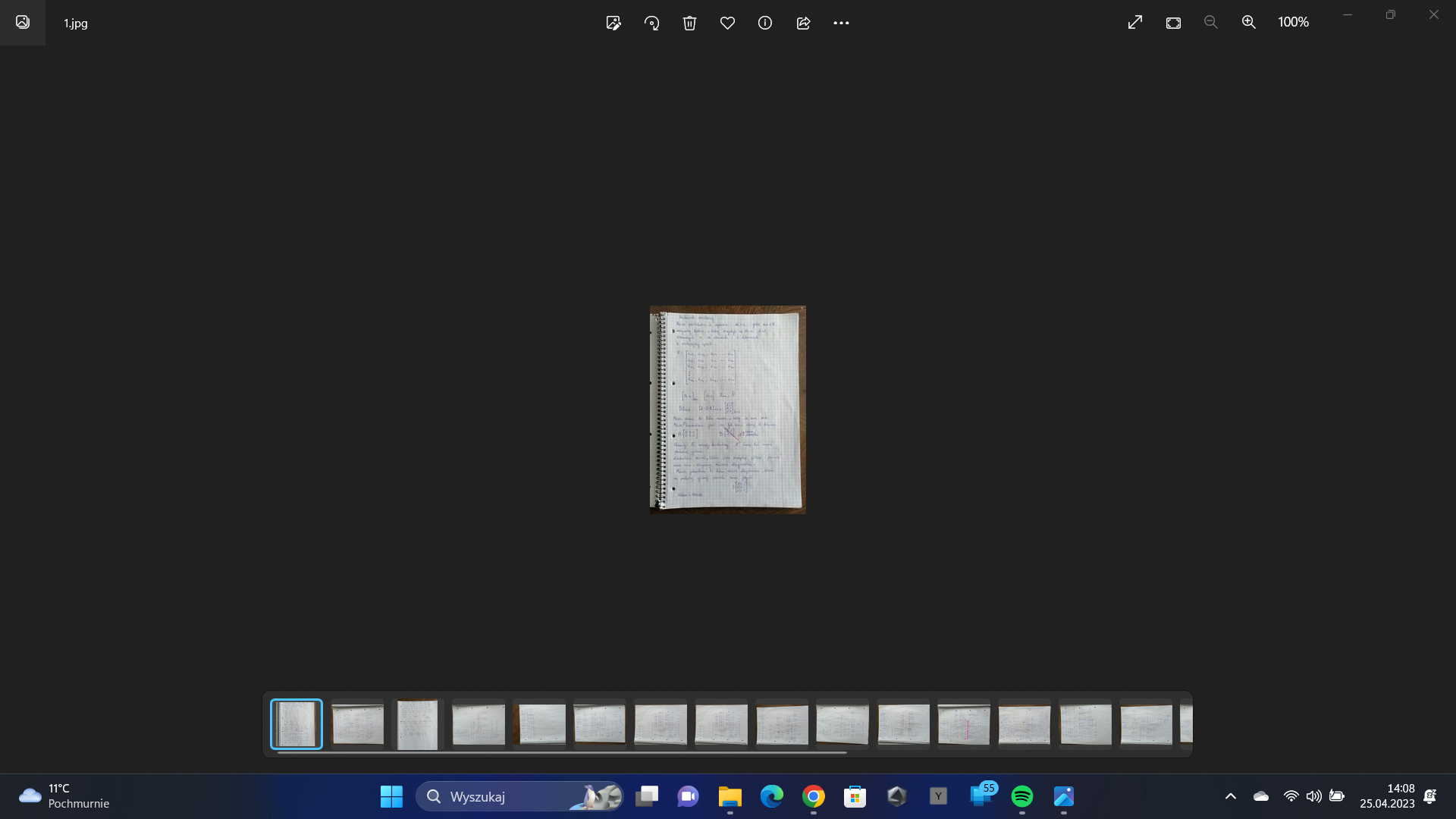Viewport: 1456px width, 819px height.
Task: Open the file info panel
Action: pyautogui.click(x=765, y=23)
